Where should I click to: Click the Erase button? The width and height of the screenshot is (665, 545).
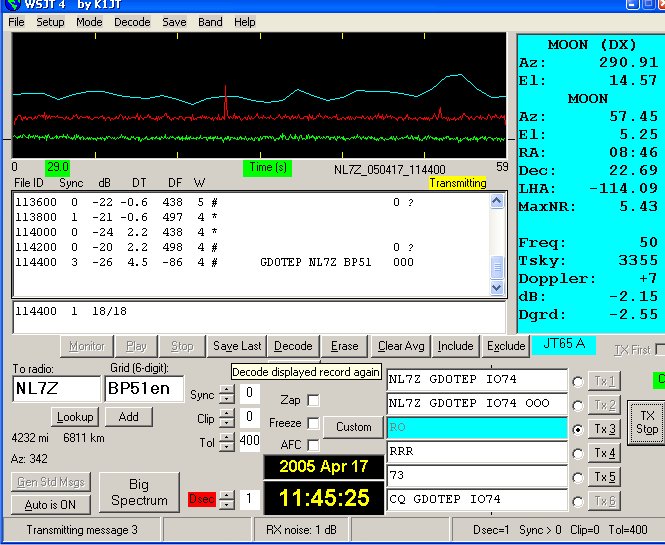coord(344,346)
